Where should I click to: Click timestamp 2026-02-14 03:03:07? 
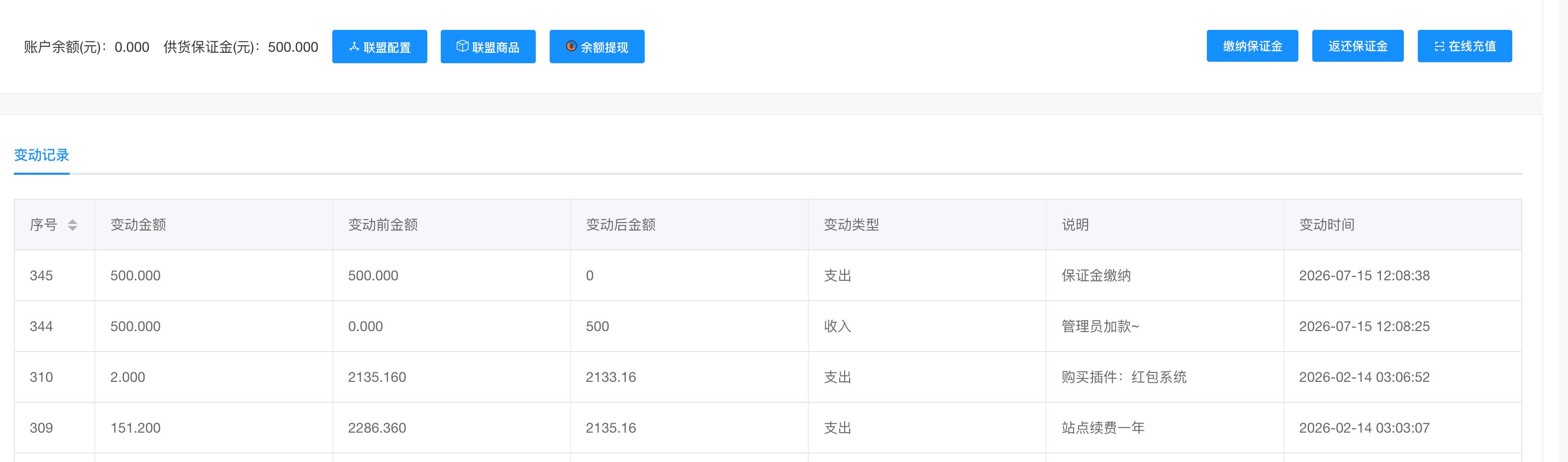1364,428
